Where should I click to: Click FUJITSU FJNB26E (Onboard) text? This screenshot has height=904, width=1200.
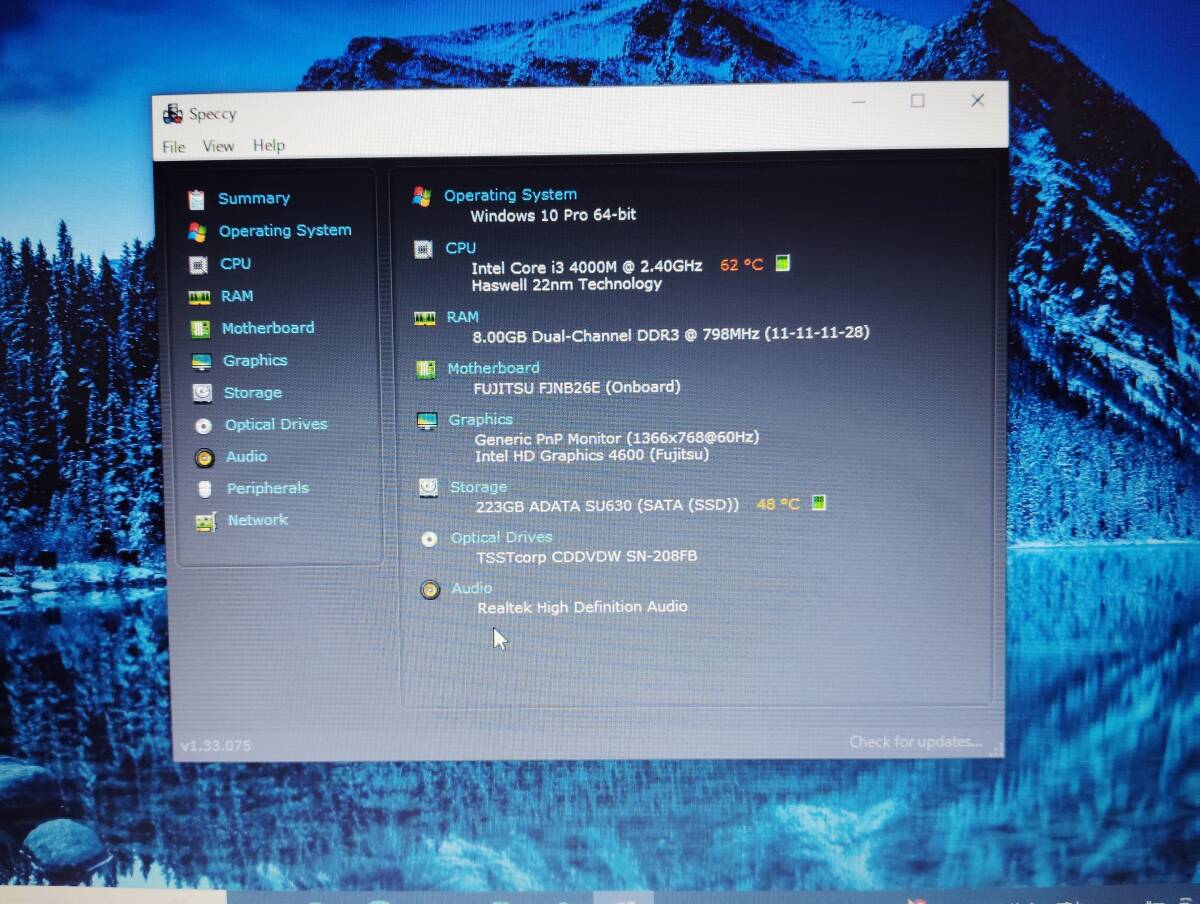pyautogui.click(x=577, y=387)
